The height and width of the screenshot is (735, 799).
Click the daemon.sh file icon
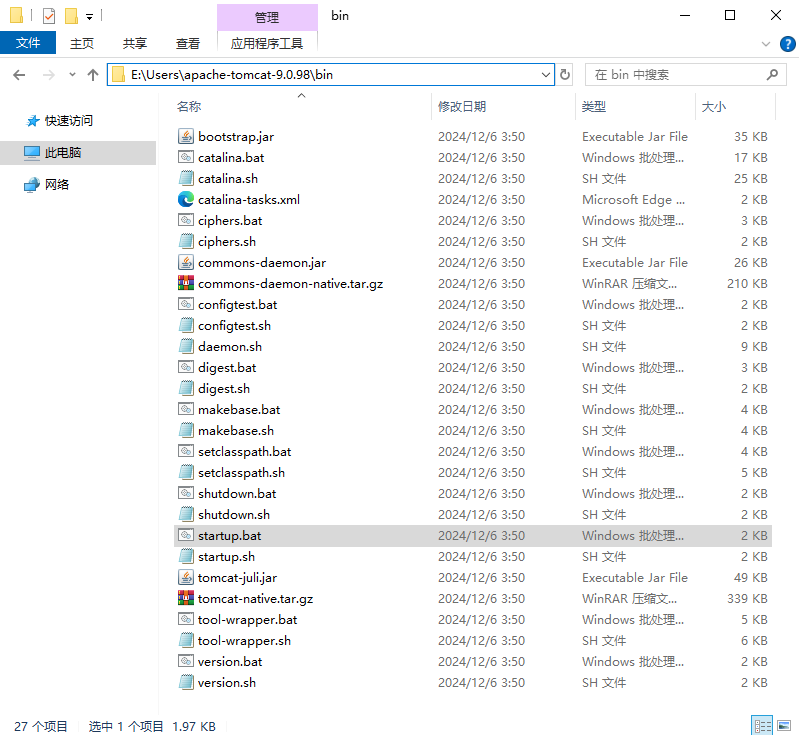[x=185, y=347]
